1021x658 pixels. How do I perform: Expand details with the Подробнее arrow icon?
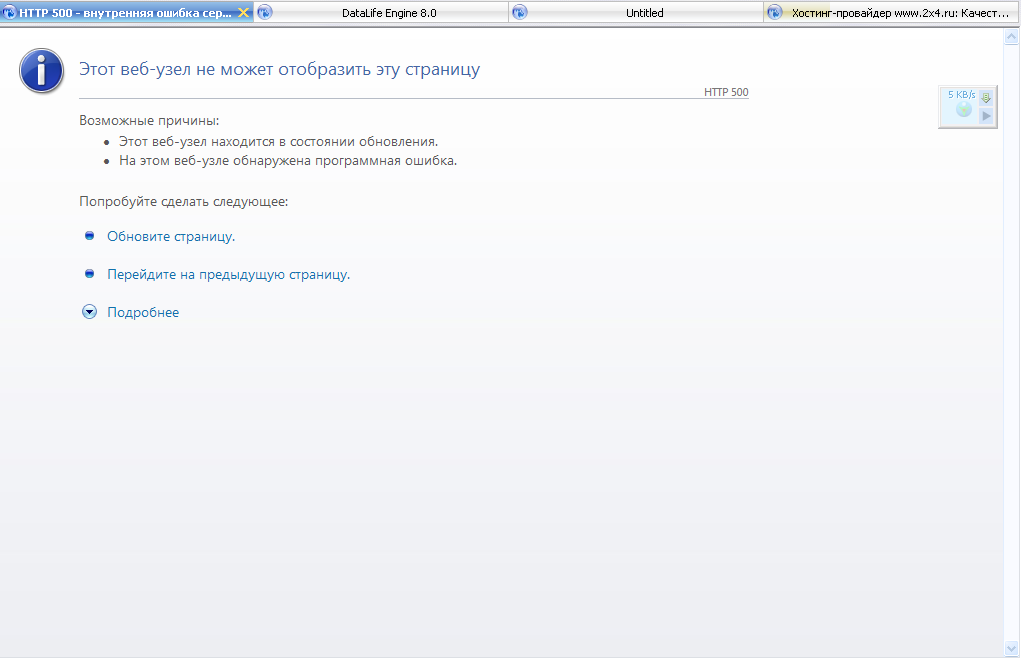[89, 312]
